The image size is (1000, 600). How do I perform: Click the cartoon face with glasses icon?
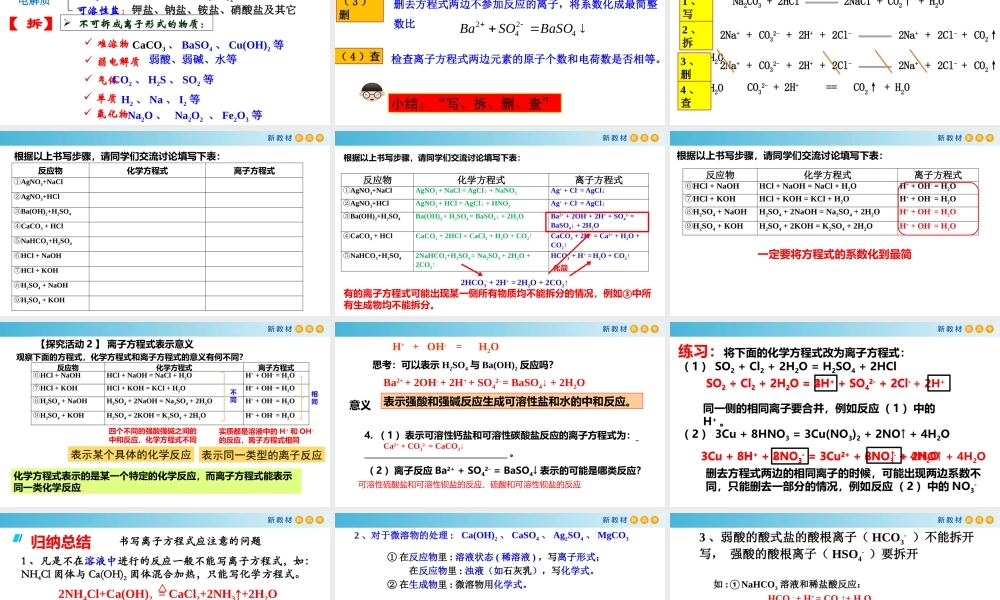[x=371, y=93]
